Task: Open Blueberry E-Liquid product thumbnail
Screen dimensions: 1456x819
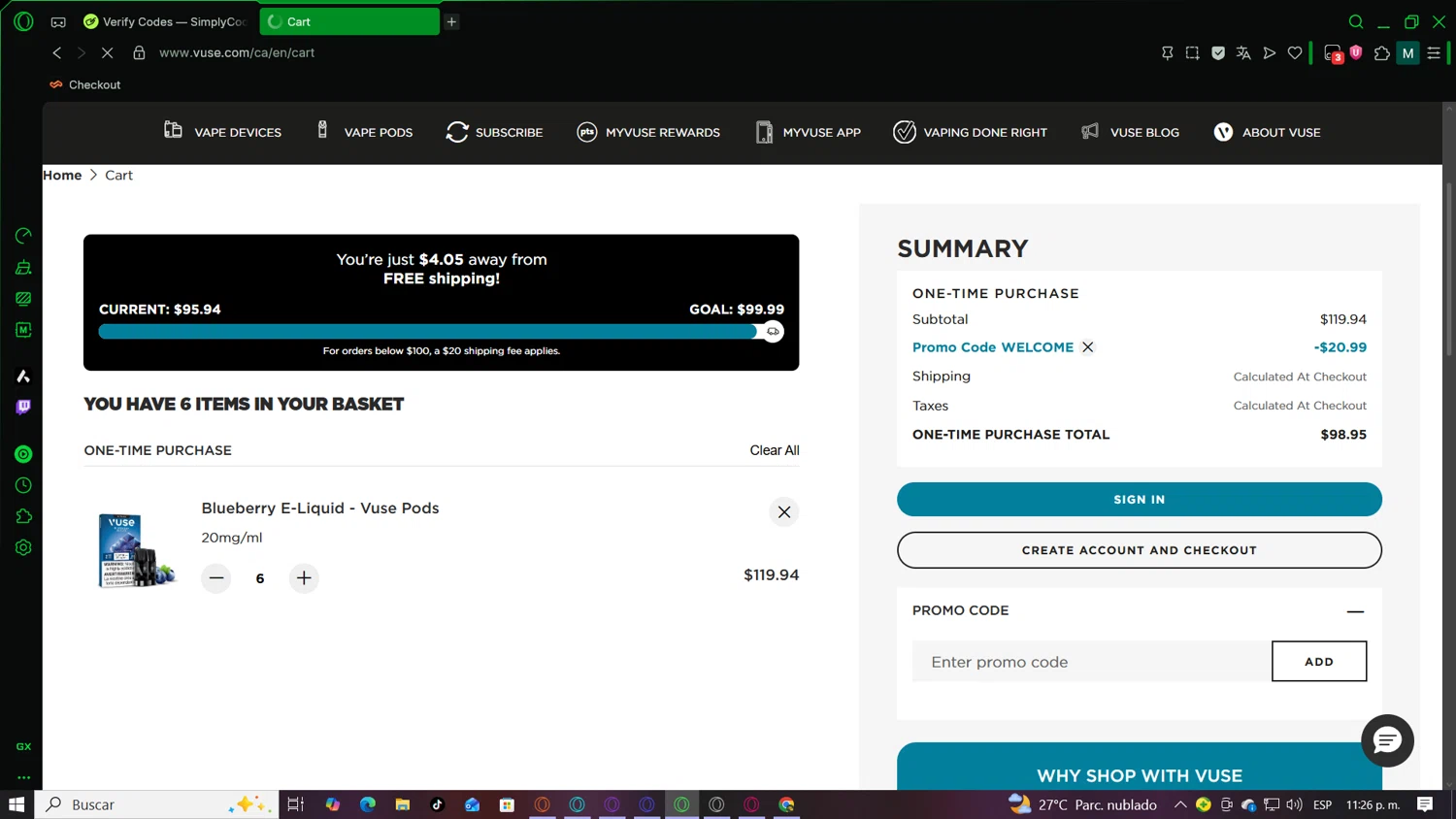Action: (135, 550)
